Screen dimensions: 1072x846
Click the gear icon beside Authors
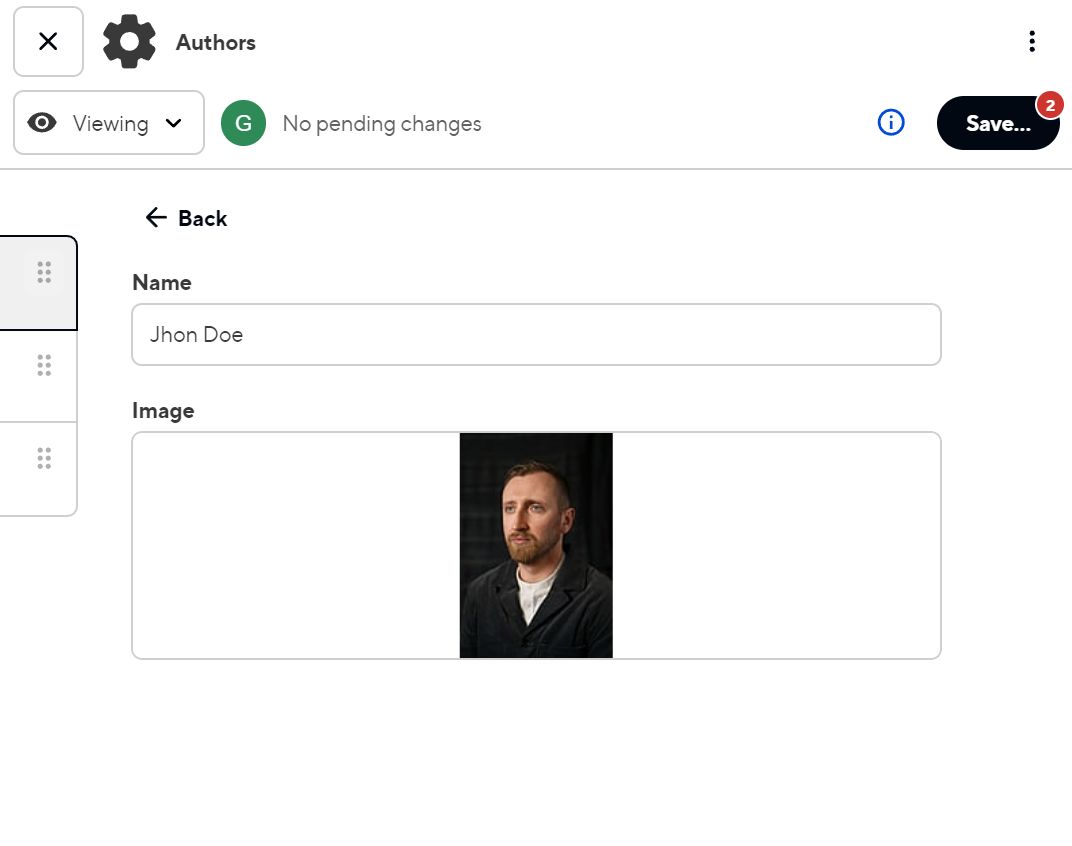[x=129, y=42]
